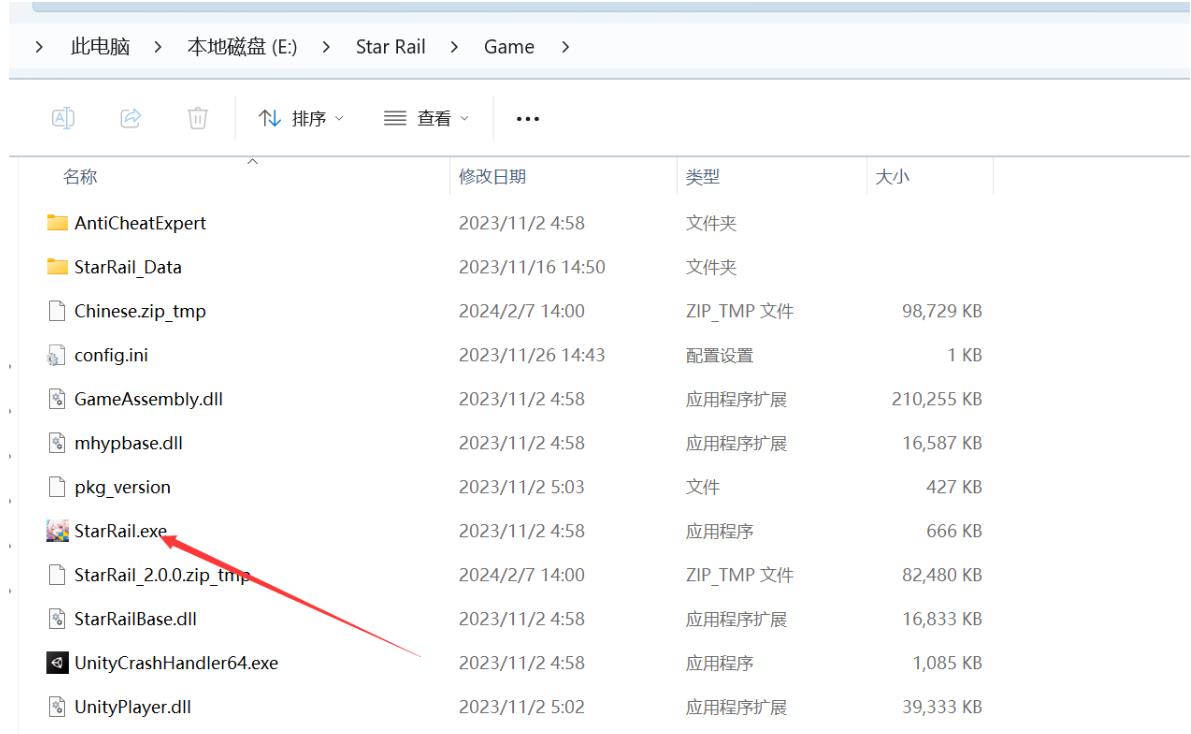Select the StarRail.exe application icon
The width and height of the screenshot is (1191, 734).
pyautogui.click(x=57, y=530)
